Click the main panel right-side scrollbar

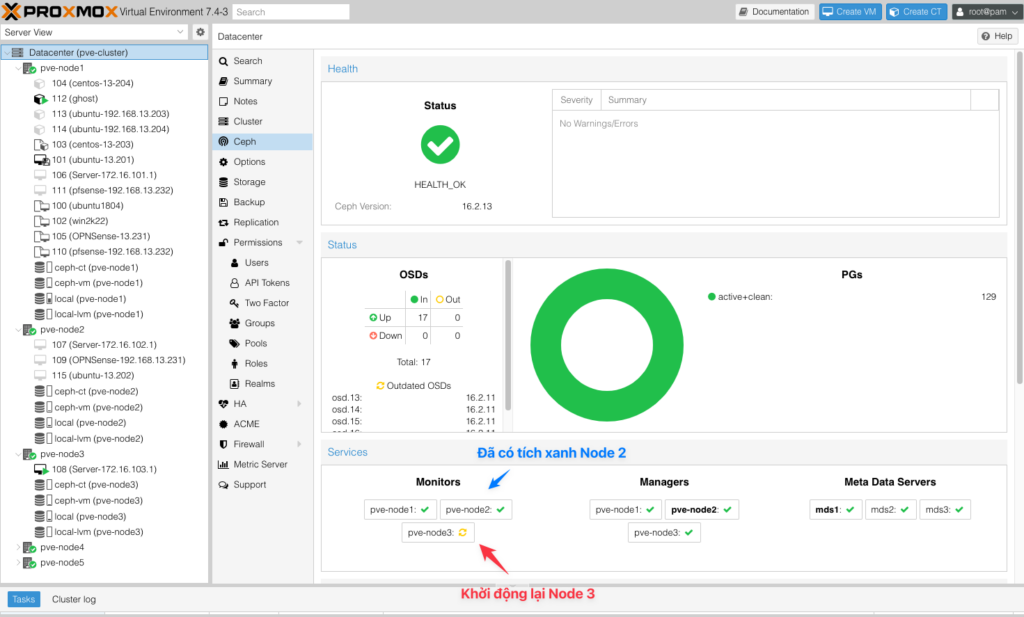pos(1019,217)
